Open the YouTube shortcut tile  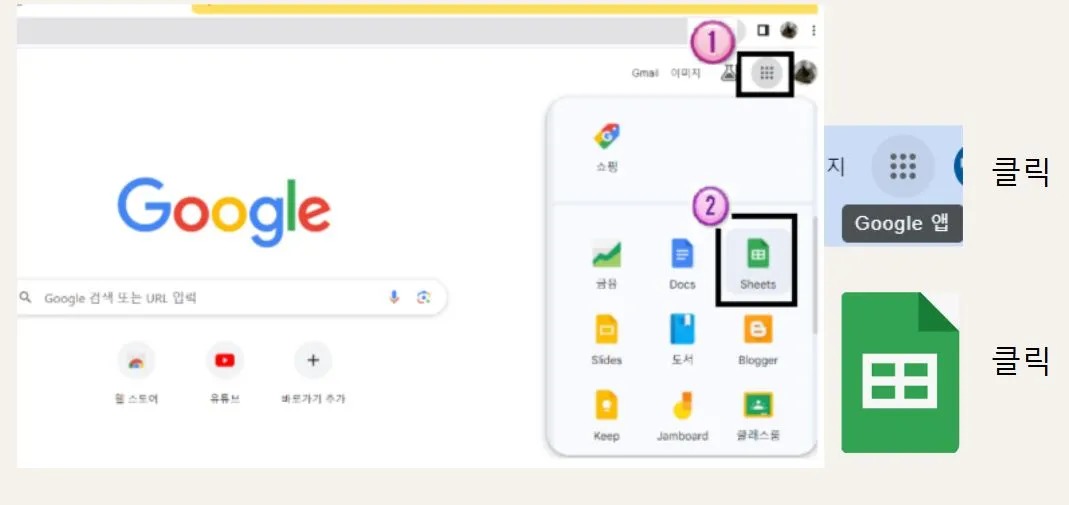click(x=225, y=373)
